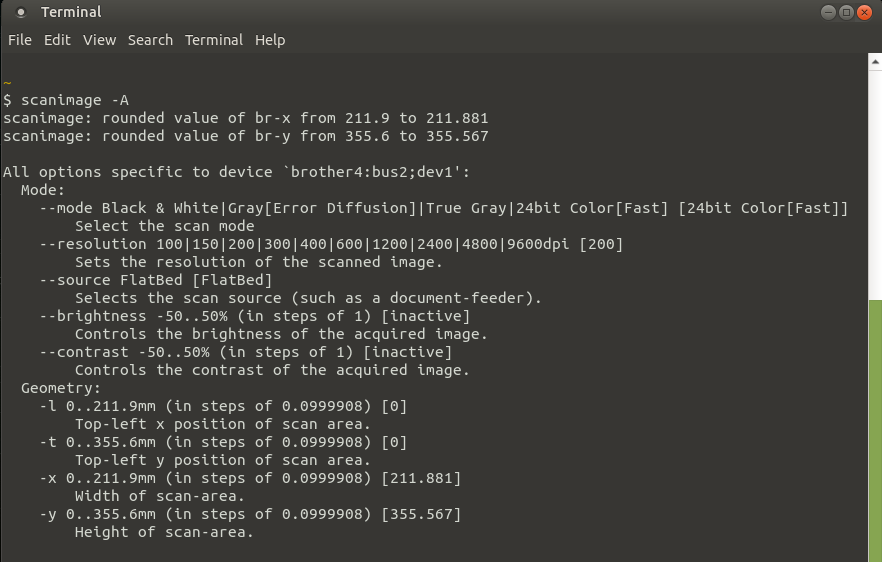The image size is (882, 562).
Task: Click the 'scanimage -A' command line
Action: point(66,100)
